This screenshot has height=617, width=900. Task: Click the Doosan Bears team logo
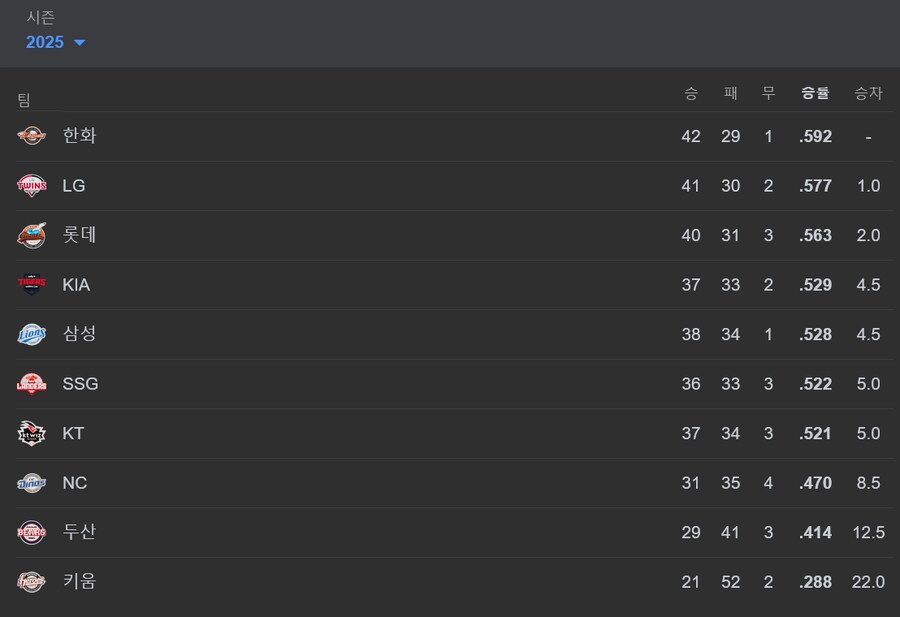pos(32,532)
